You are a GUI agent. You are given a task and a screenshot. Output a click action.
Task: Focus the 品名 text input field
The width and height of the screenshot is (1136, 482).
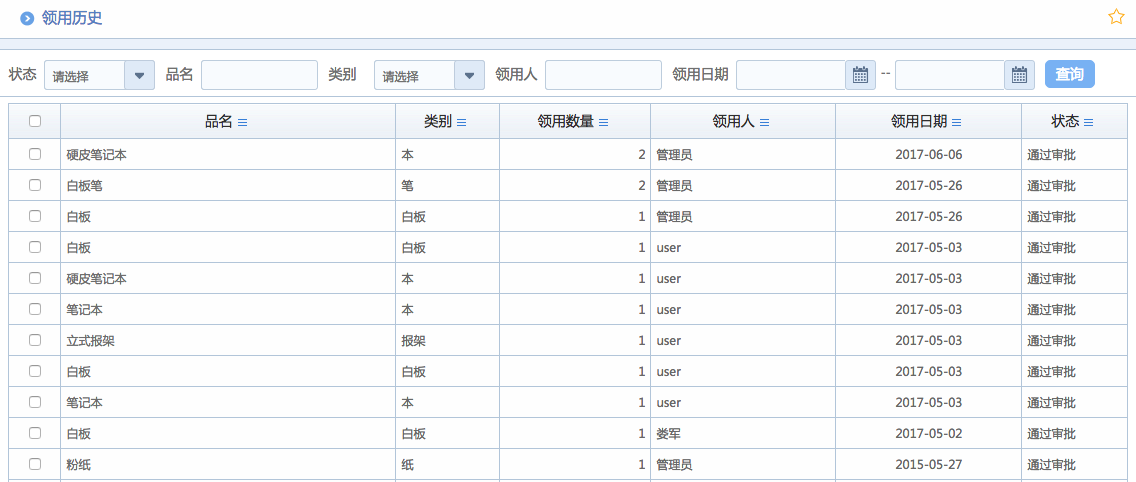[259, 75]
